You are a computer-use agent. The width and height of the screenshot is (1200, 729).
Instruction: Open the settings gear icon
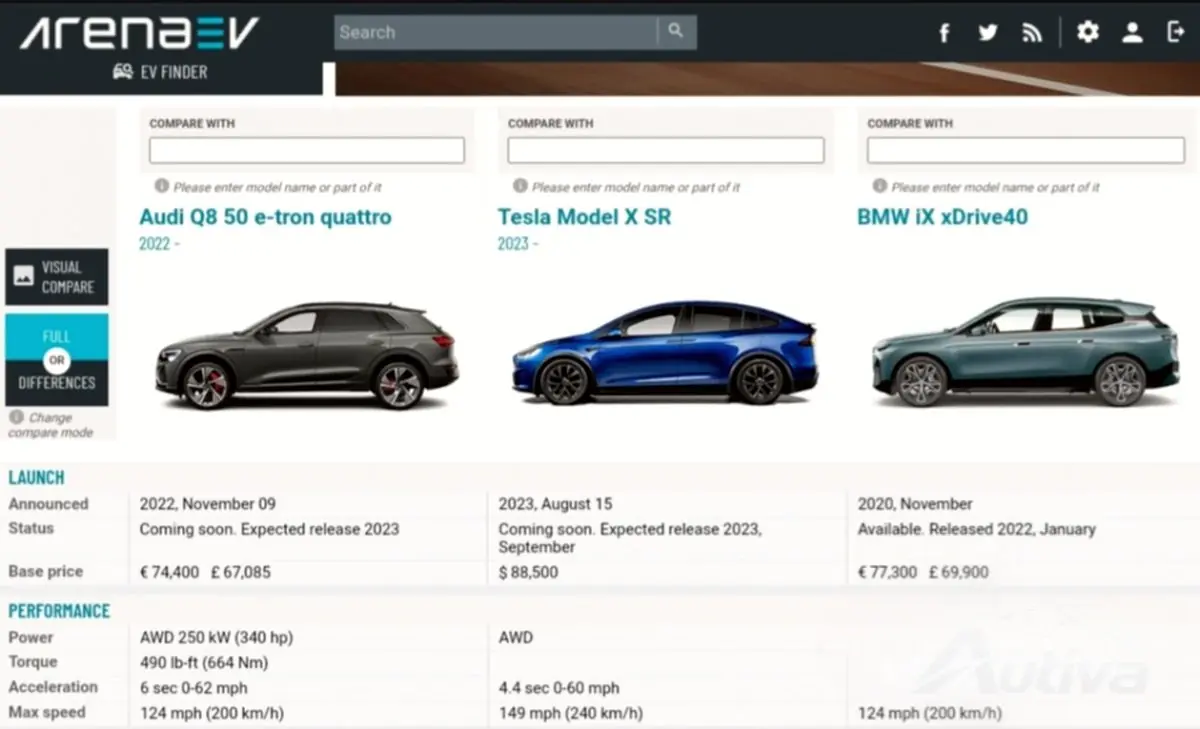1087,32
